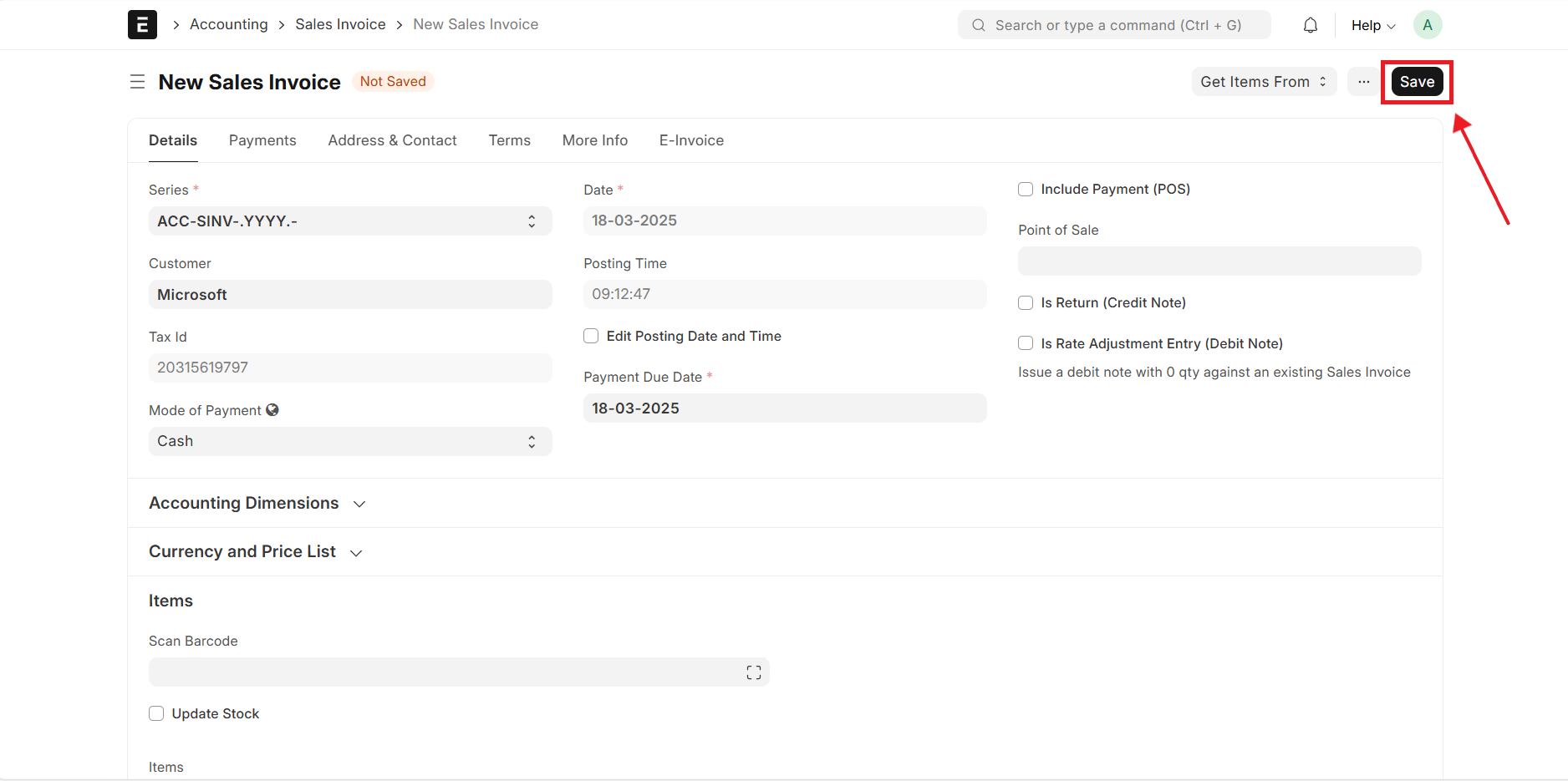Go to Sales Invoice breadcrumb link

click(340, 24)
